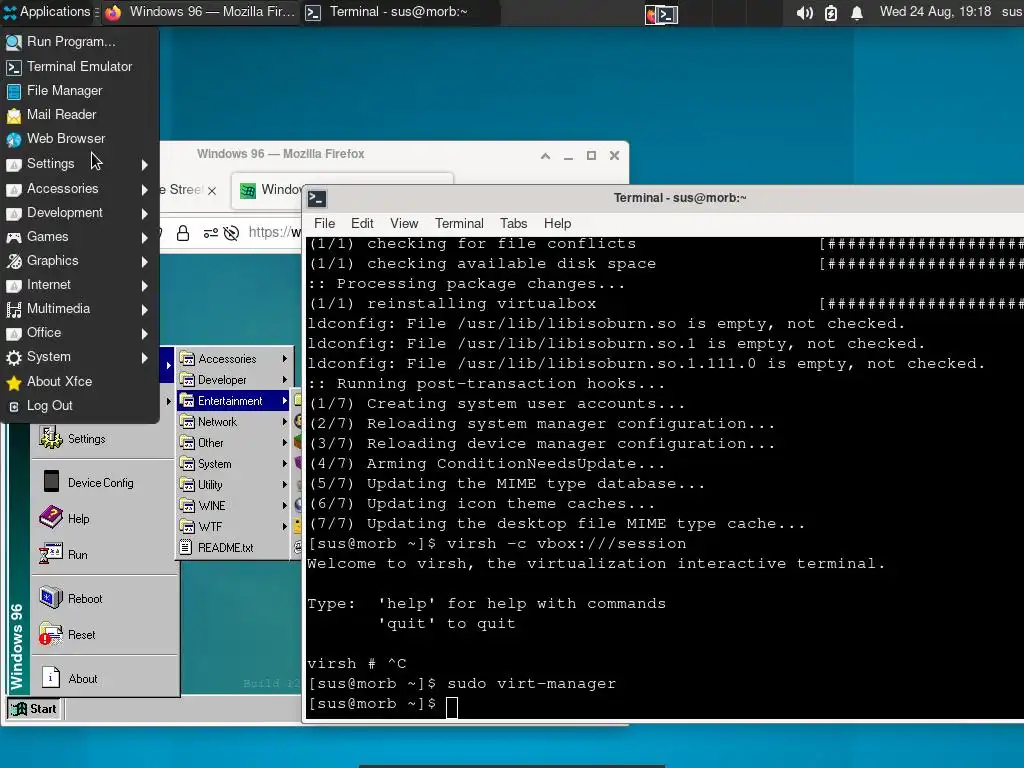Switch to Windows 96 Firefox taskbar button
The image size is (1024, 768).
tap(200, 12)
